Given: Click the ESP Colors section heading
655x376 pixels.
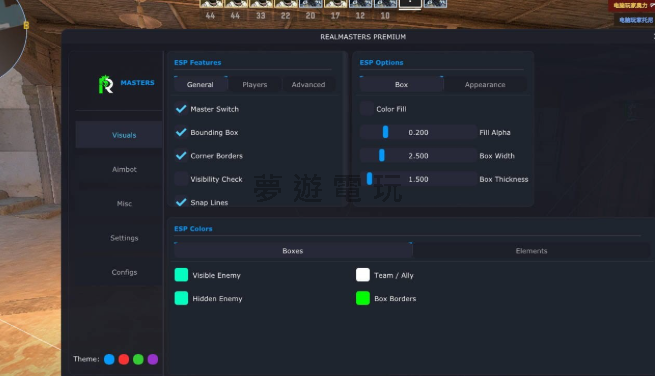Looking at the screenshot, I should point(193,229).
